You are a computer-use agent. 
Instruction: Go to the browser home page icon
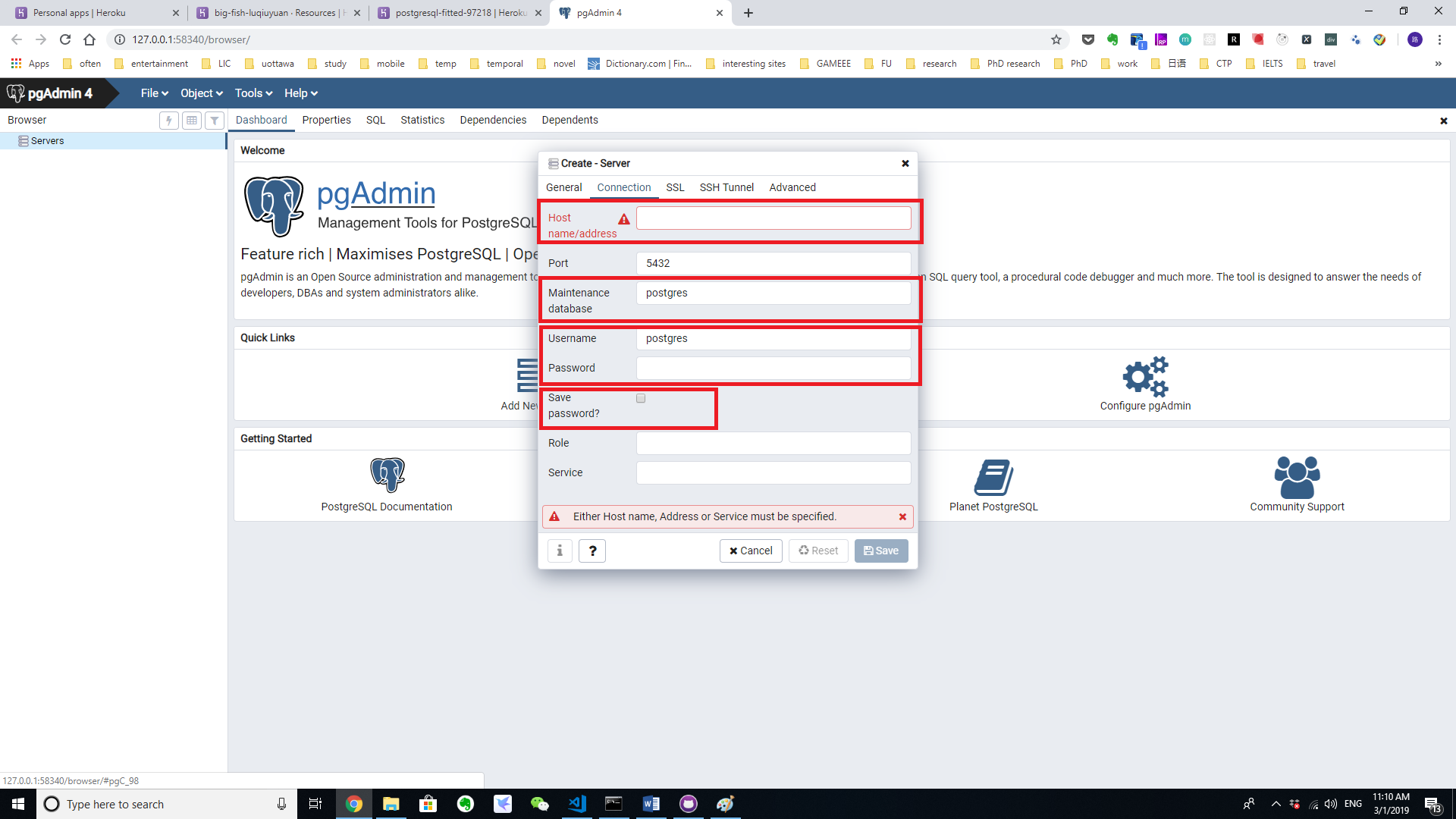coord(89,39)
